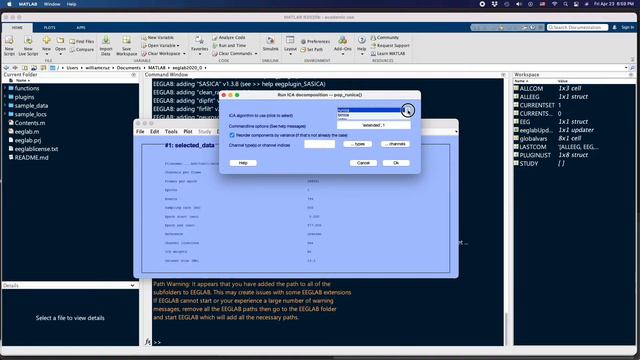Viewport: 640px width, 360px height.
Task: Click the Compare tool
Action: pyautogui.click(x=82, y=49)
